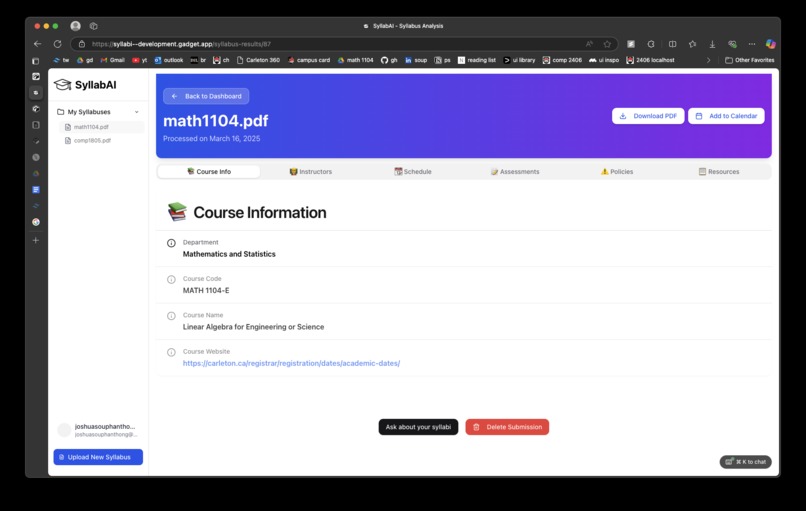The image size is (806, 511).
Task: Toggle the vertical tabs pane icon
Action: click(x=35, y=61)
